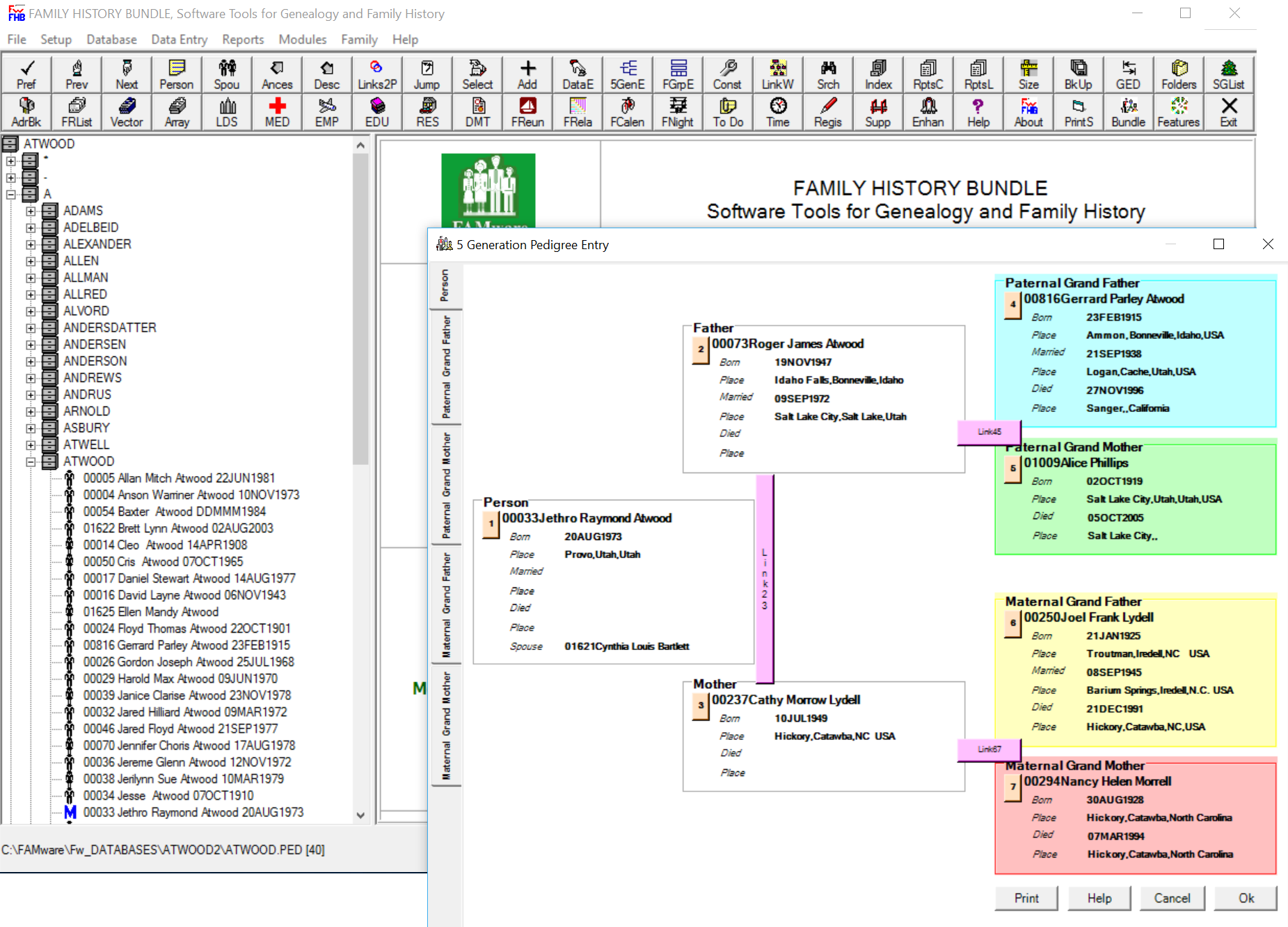Open the Features toolbar tool
The width and height of the screenshot is (1288, 927).
(x=1179, y=112)
